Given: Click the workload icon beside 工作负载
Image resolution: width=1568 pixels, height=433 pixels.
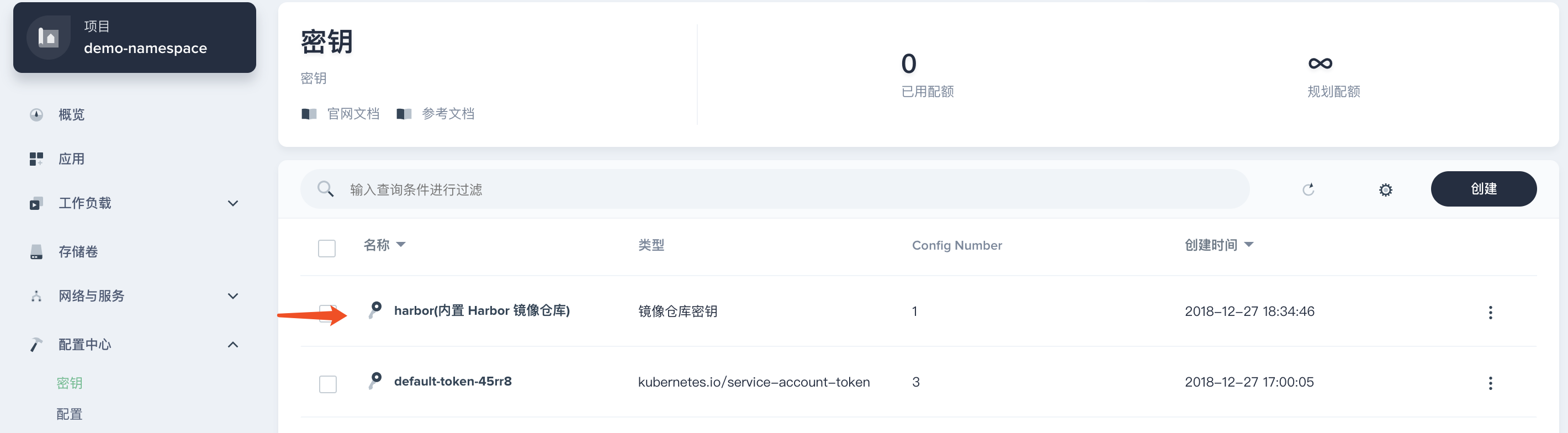Looking at the screenshot, I should click(36, 203).
